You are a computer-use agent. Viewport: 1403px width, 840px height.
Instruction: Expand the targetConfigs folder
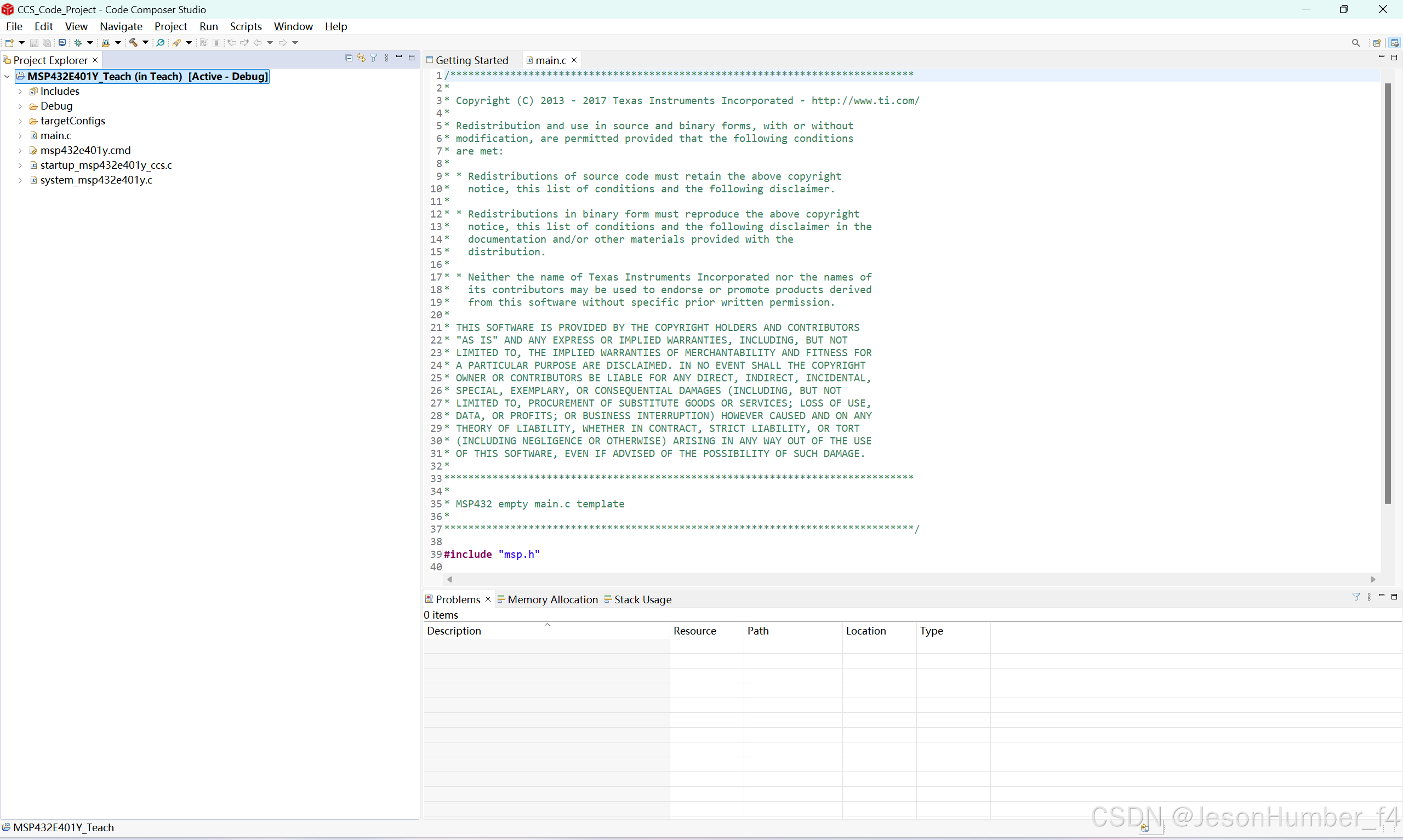point(20,121)
